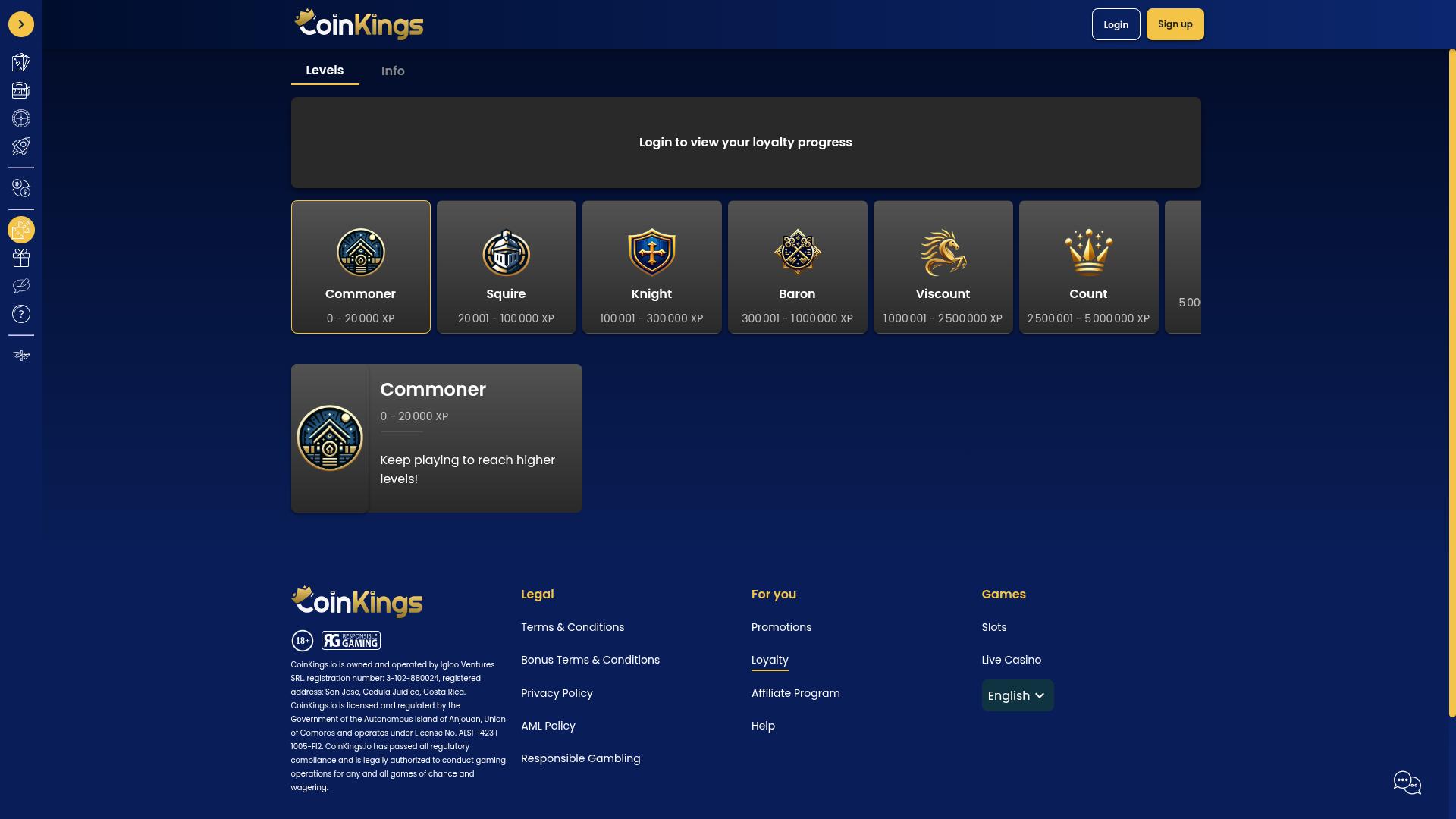Click the CoinKings logo in the header
1456x819 pixels.
click(358, 24)
